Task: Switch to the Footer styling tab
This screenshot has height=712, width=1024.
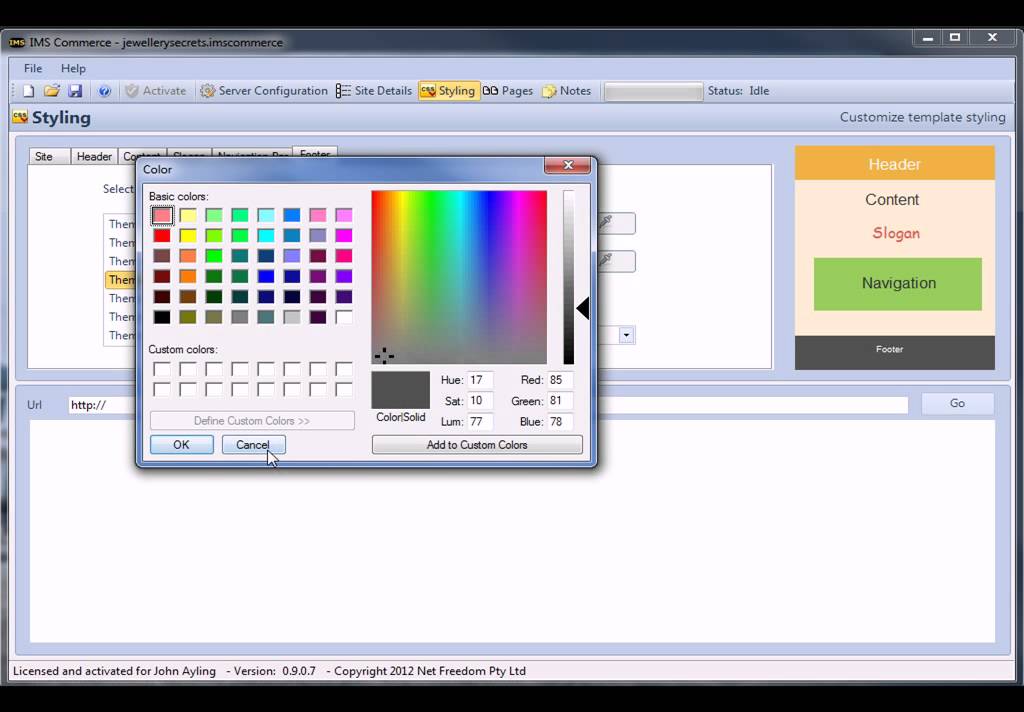Action: pyautogui.click(x=315, y=153)
